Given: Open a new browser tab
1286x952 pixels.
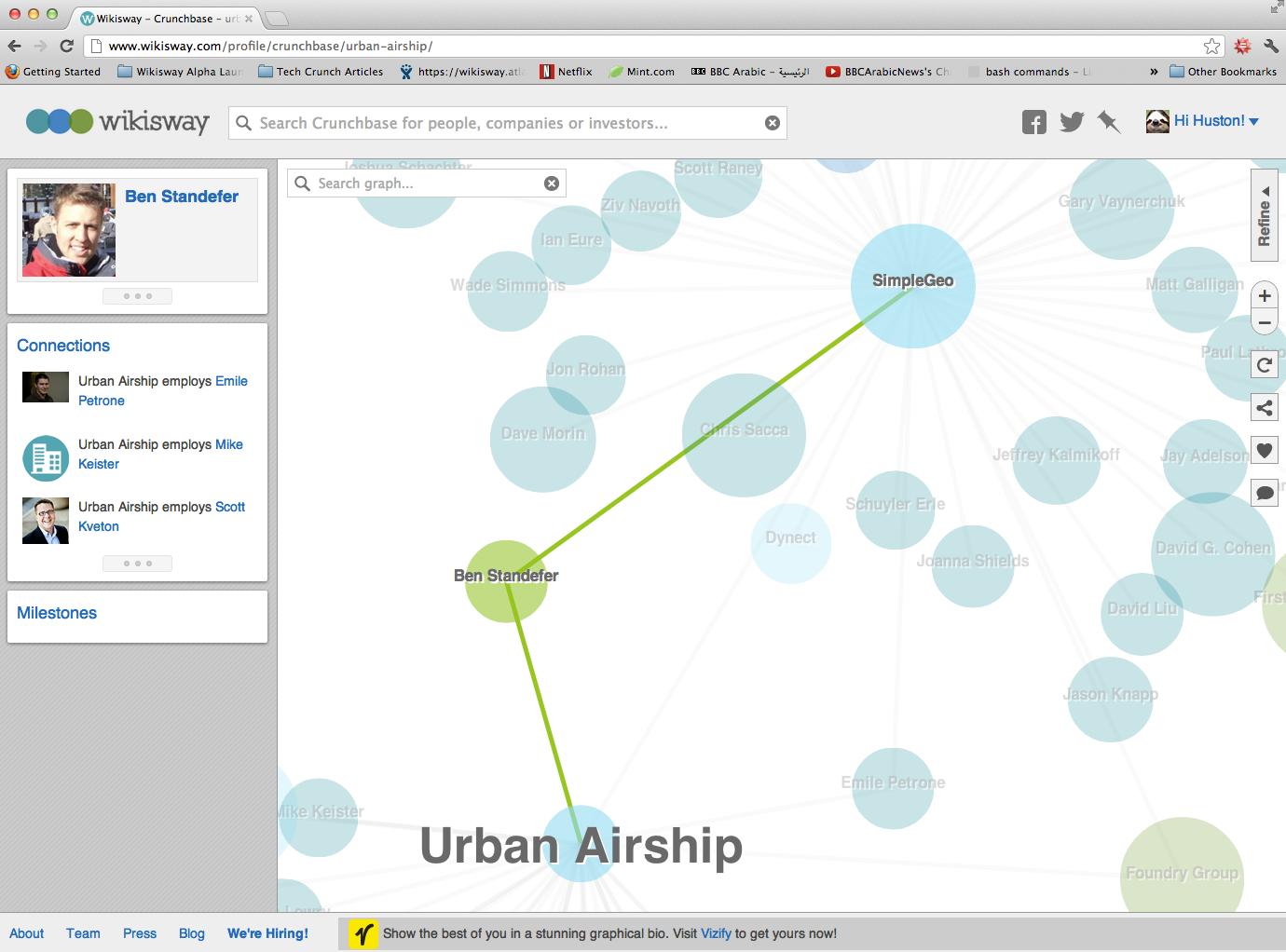Looking at the screenshot, I should pos(277,19).
